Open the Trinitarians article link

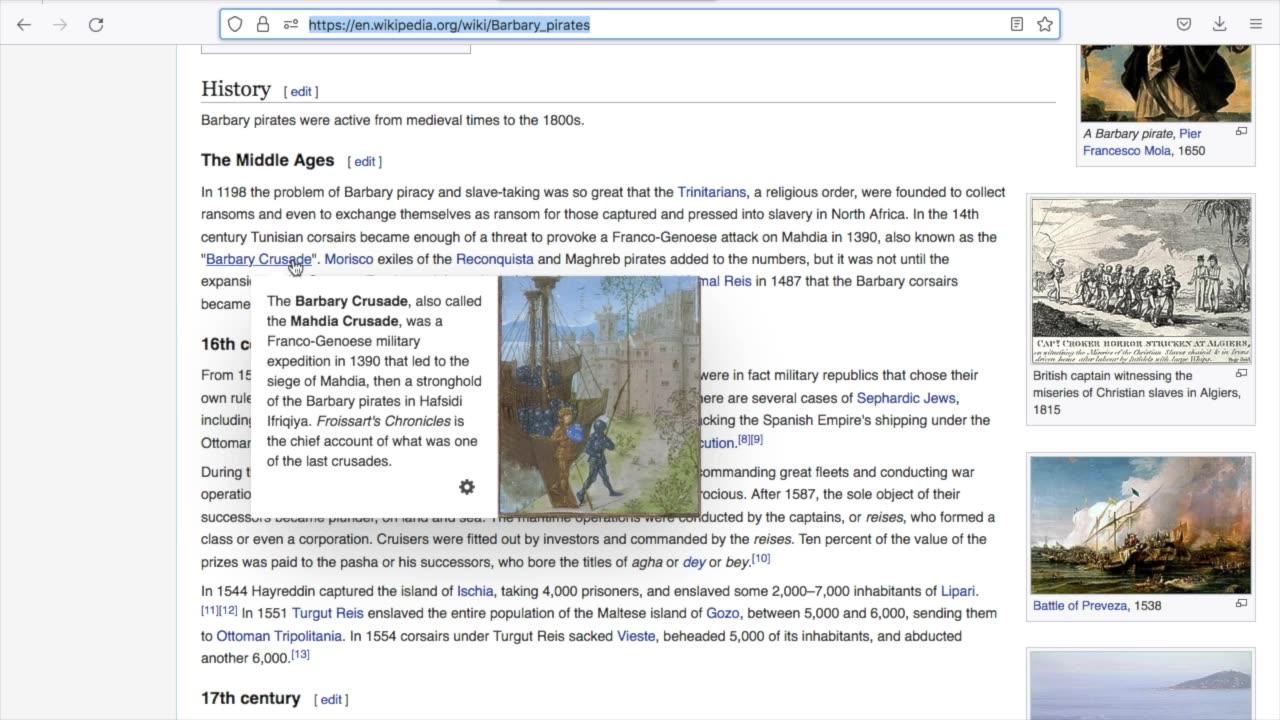(712, 192)
